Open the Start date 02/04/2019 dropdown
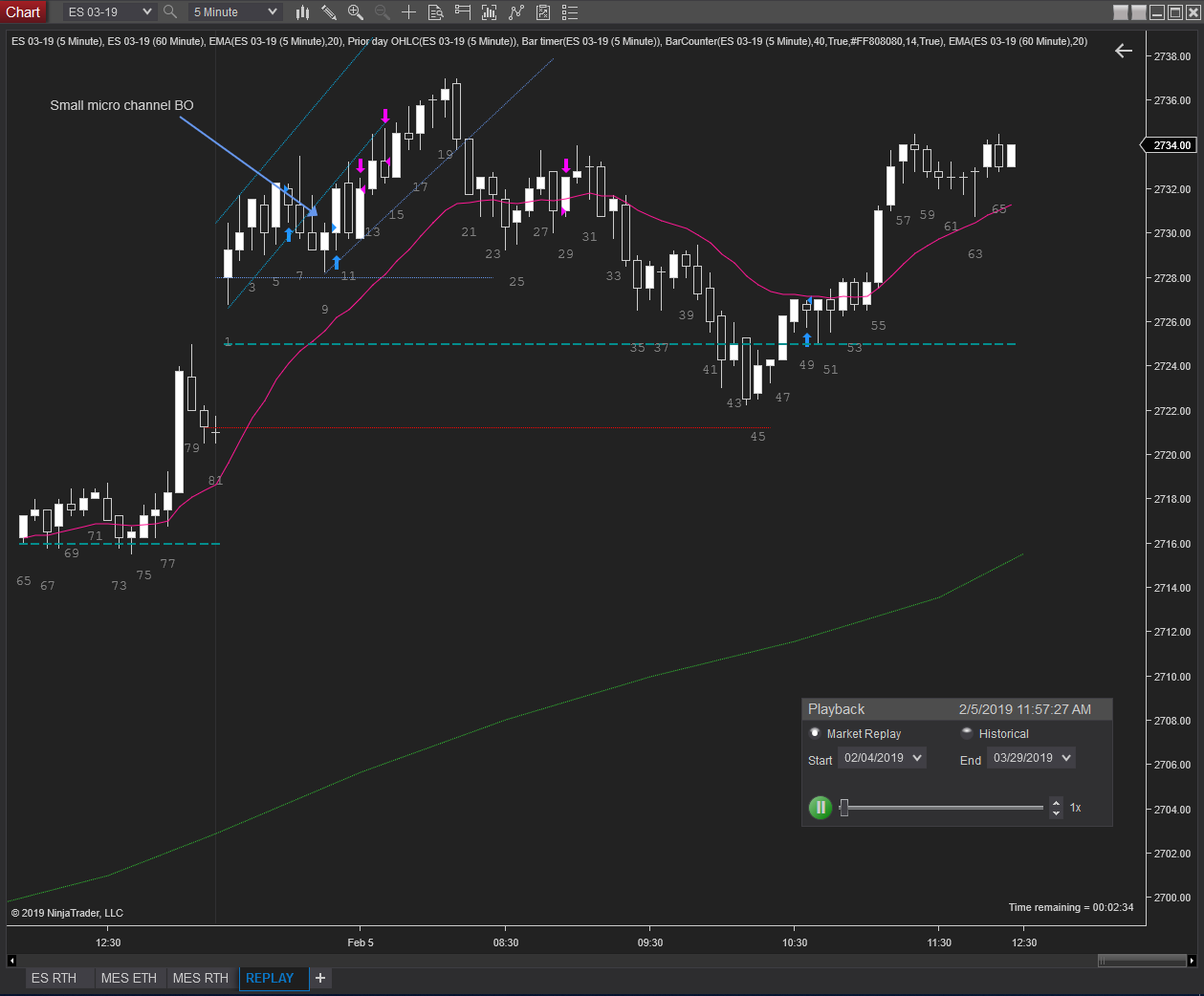1204x996 pixels. 882,758
